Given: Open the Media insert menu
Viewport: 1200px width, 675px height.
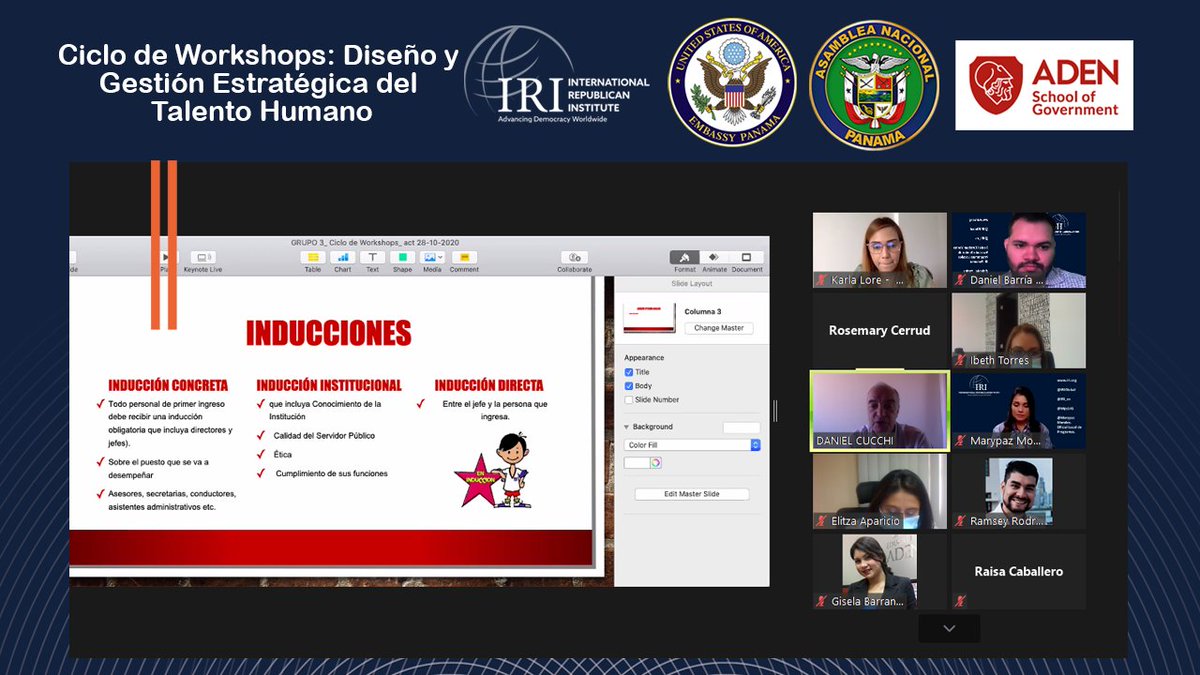Looking at the screenshot, I should [x=432, y=258].
